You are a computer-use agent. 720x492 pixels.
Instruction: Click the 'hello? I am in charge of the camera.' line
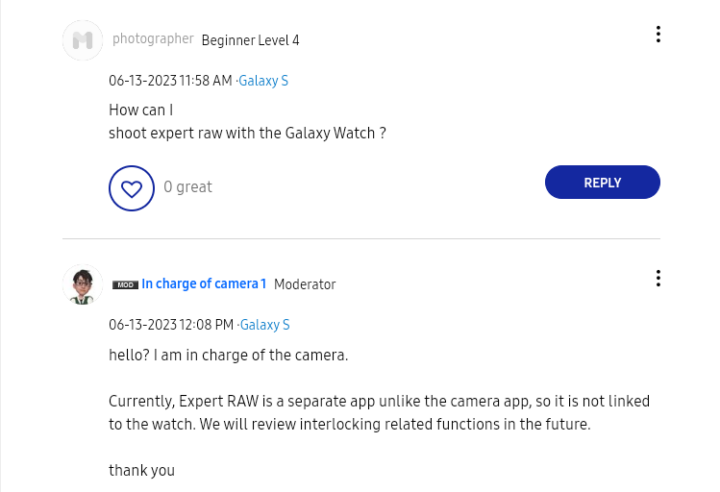228,355
